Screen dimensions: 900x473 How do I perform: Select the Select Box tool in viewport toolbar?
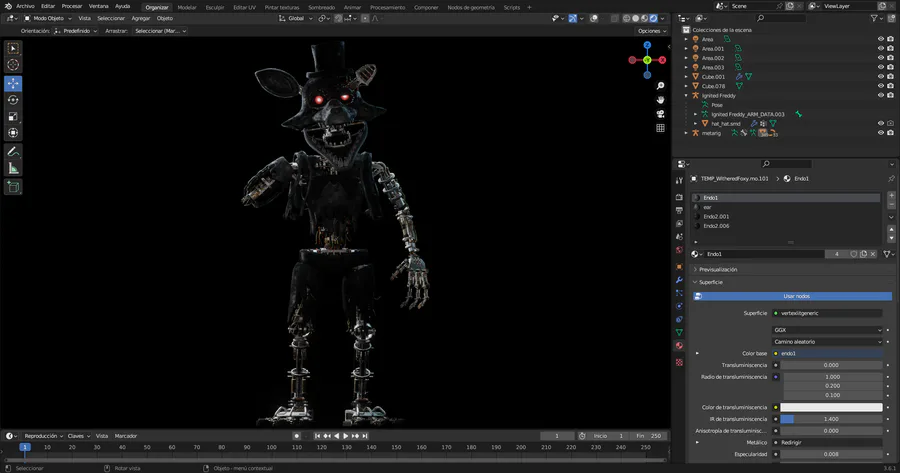click(x=13, y=48)
